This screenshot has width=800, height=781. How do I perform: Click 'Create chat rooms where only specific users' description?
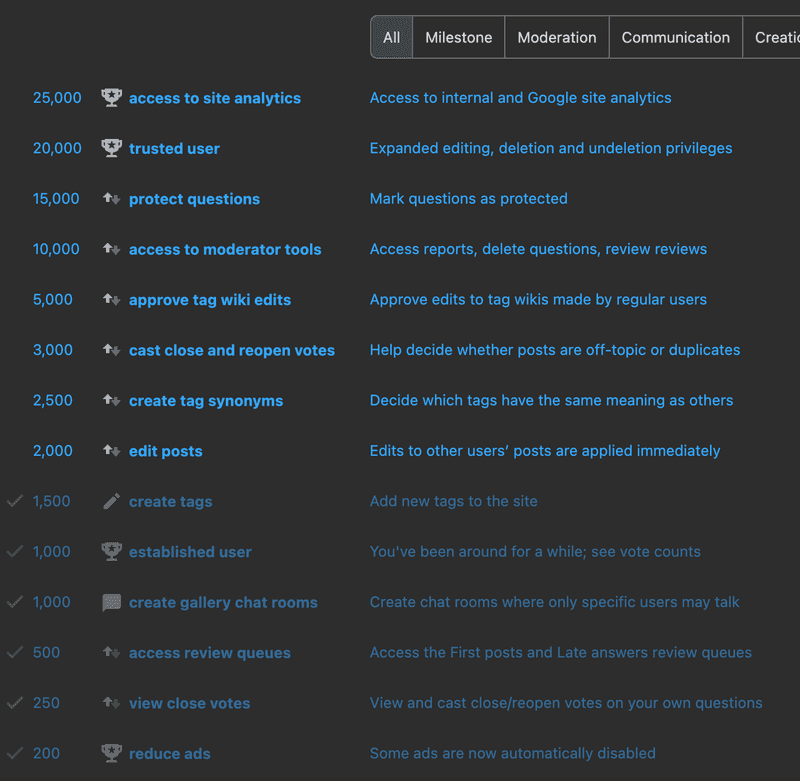tap(555, 602)
